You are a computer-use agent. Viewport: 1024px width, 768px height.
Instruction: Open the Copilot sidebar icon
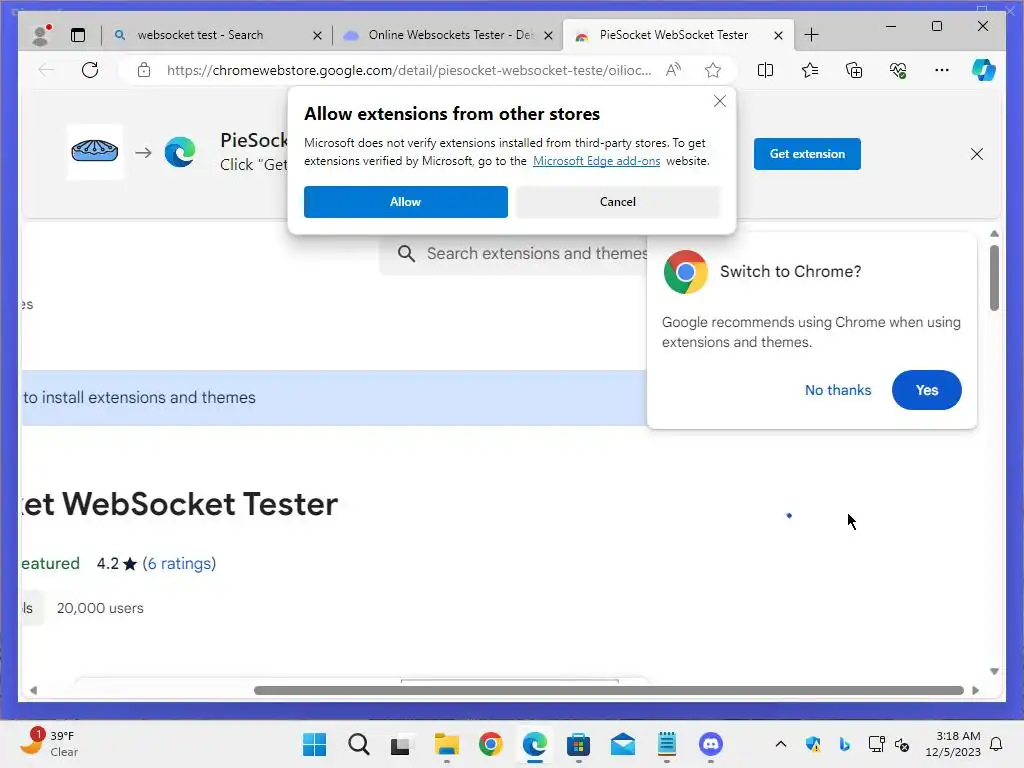(x=984, y=70)
